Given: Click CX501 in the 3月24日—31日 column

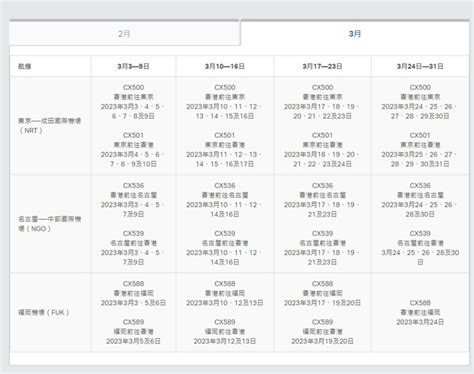Looking at the screenshot, I should pos(420,135).
